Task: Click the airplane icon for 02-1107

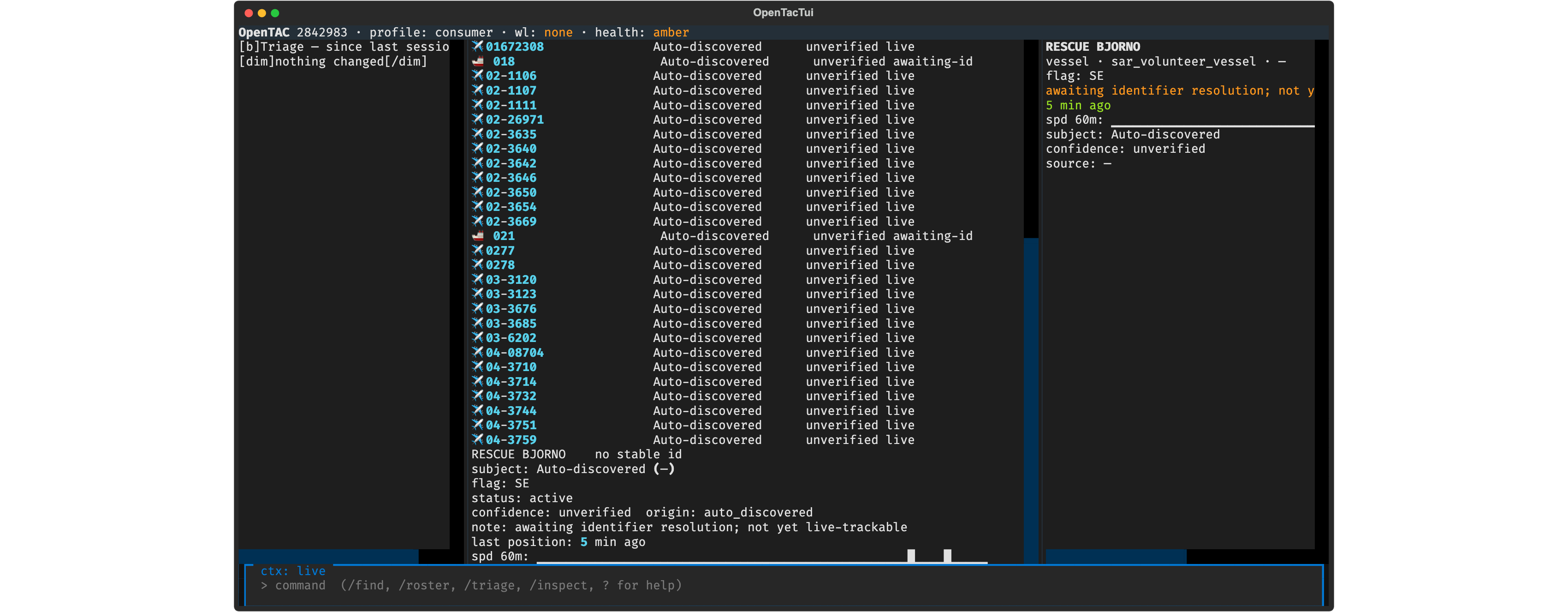Action: tap(478, 91)
